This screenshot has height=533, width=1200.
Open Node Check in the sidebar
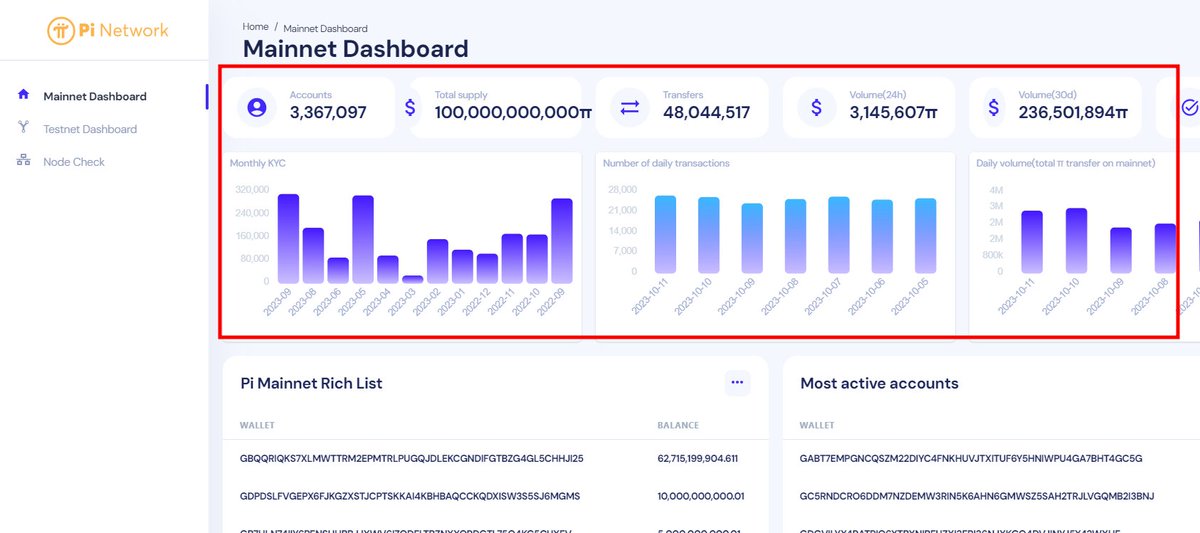[74, 162]
